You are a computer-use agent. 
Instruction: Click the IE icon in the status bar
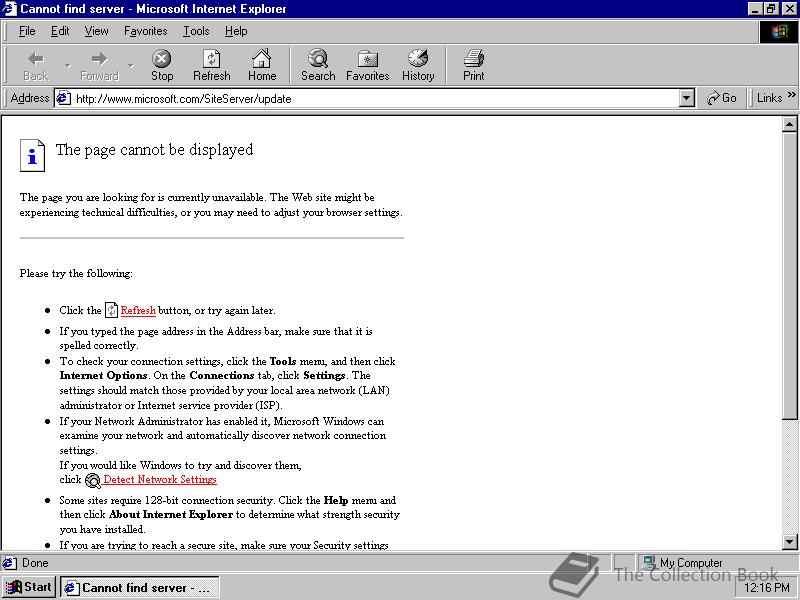10,563
